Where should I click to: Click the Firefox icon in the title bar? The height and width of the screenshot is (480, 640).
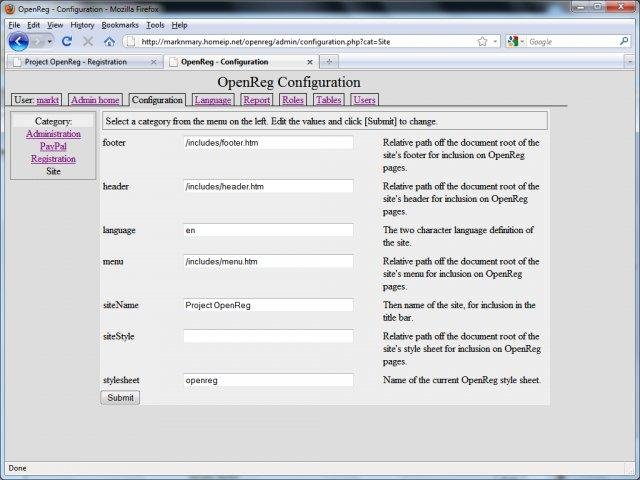tap(9, 9)
